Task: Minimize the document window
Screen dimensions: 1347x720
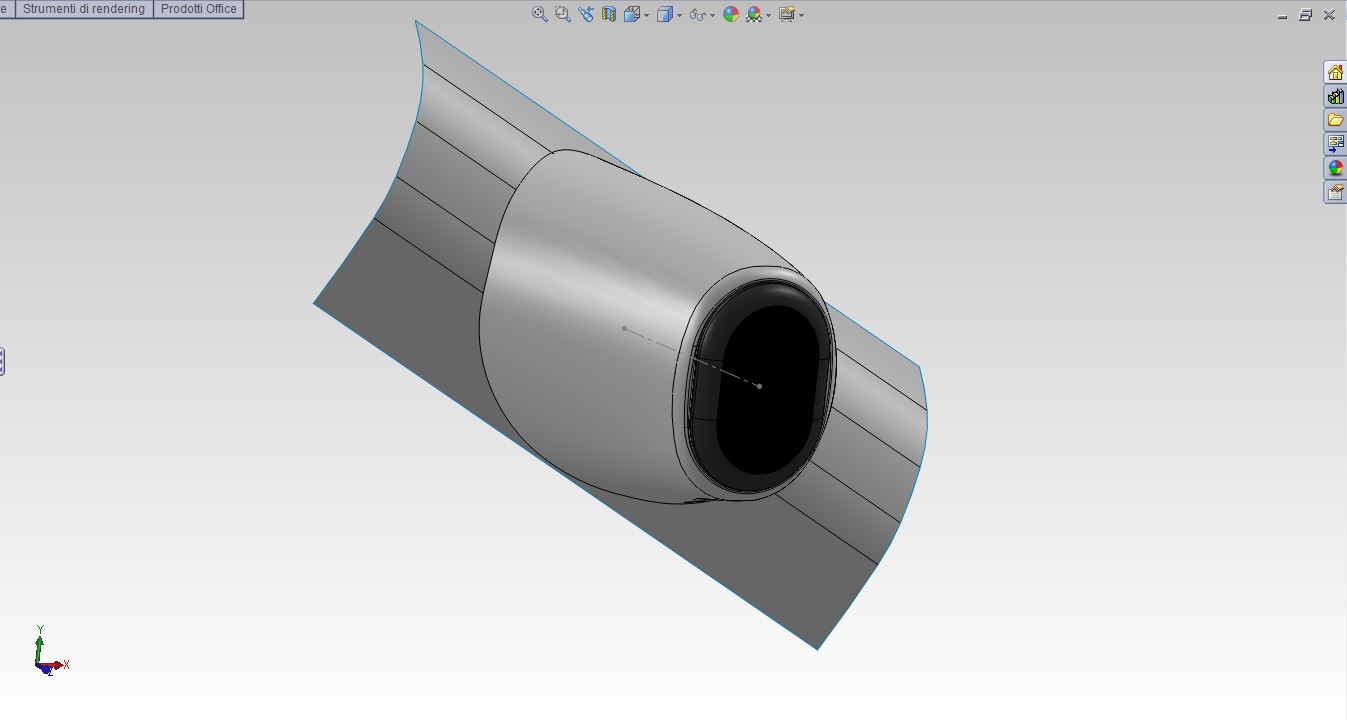Action: click(x=1283, y=15)
